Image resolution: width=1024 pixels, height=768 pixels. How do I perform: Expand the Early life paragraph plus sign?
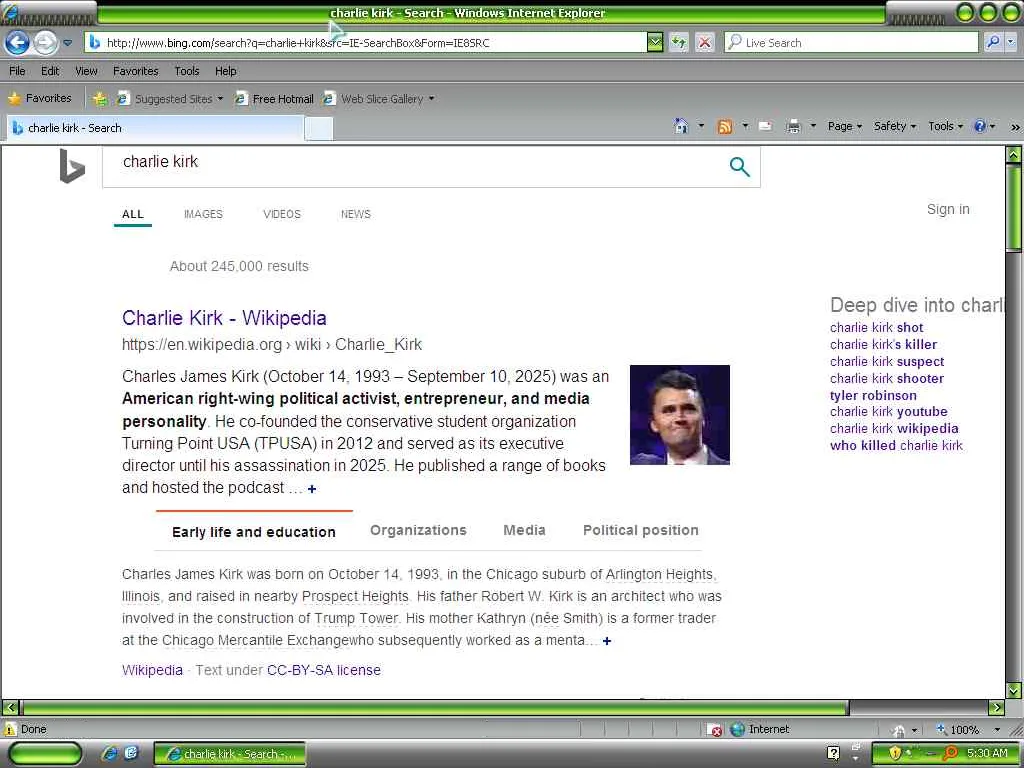pos(607,641)
